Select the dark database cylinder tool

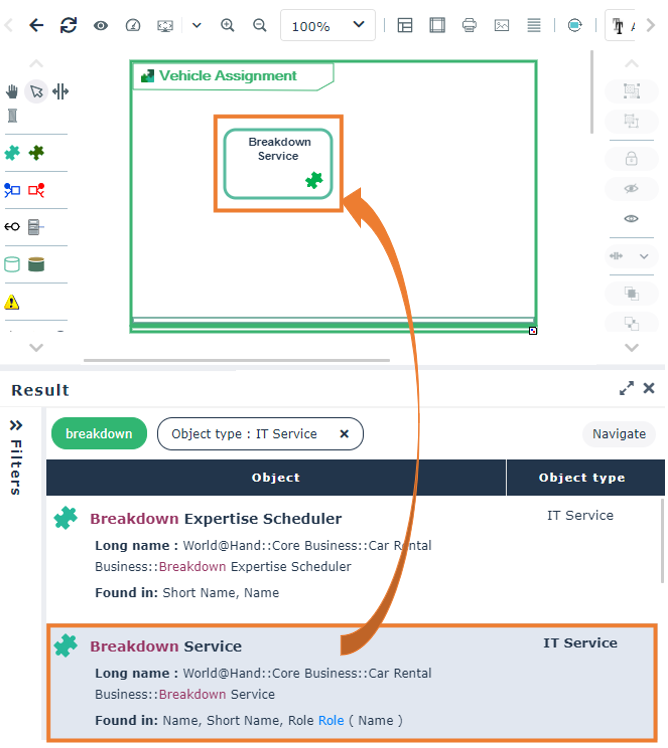click(36, 264)
